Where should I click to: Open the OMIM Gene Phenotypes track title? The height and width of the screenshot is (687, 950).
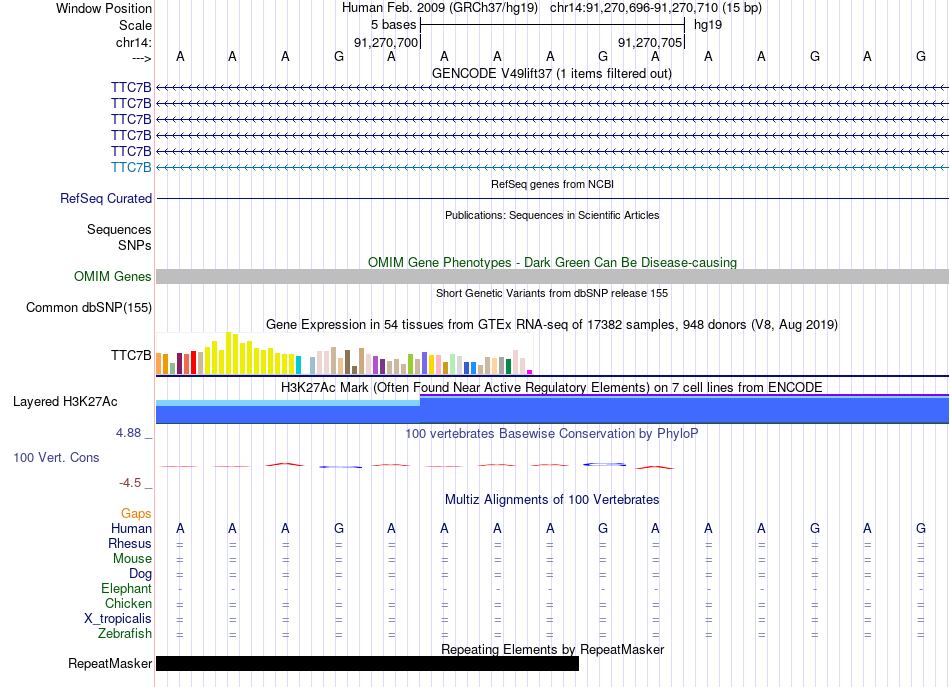(x=552, y=262)
